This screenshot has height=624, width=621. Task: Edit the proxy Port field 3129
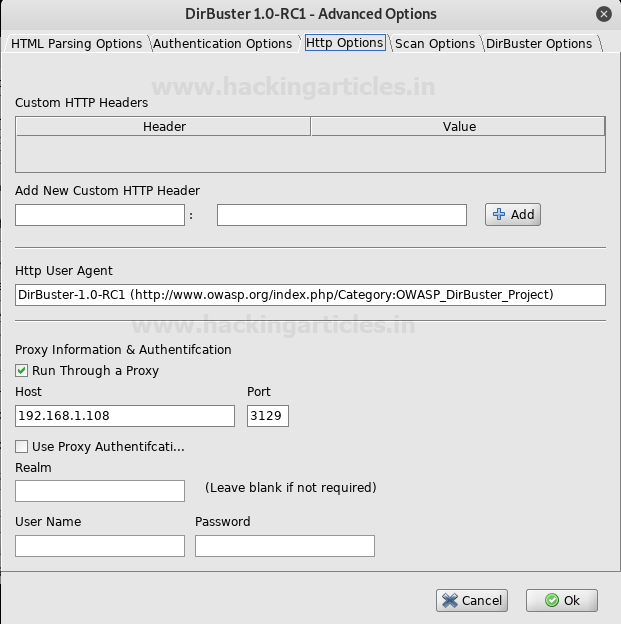tap(268, 416)
